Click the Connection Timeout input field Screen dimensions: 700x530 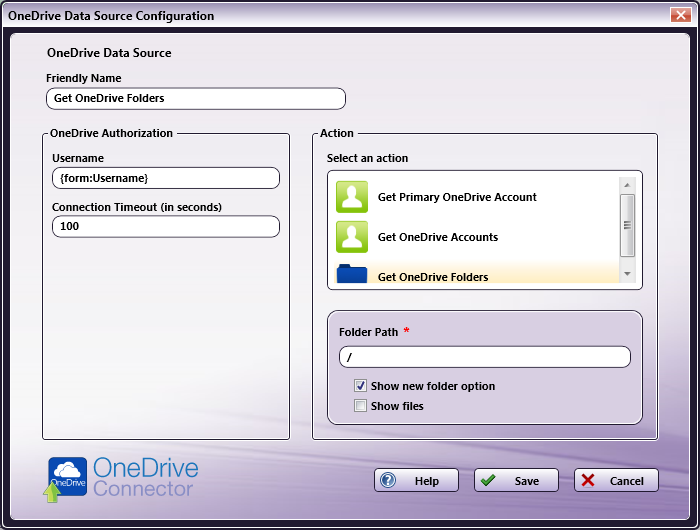pyautogui.click(x=166, y=226)
